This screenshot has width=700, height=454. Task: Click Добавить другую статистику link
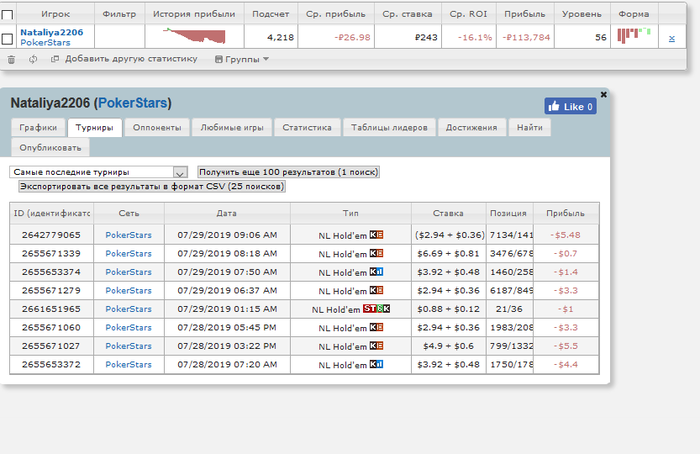pyautogui.click(x=131, y=59)
